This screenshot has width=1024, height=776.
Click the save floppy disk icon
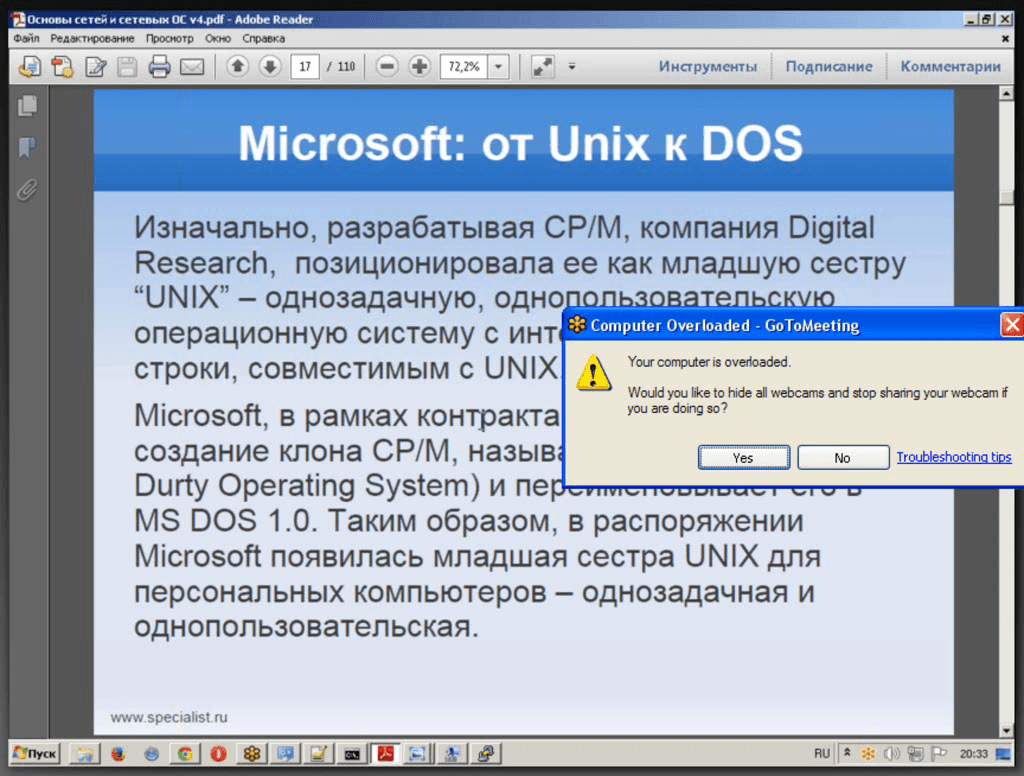127,67
